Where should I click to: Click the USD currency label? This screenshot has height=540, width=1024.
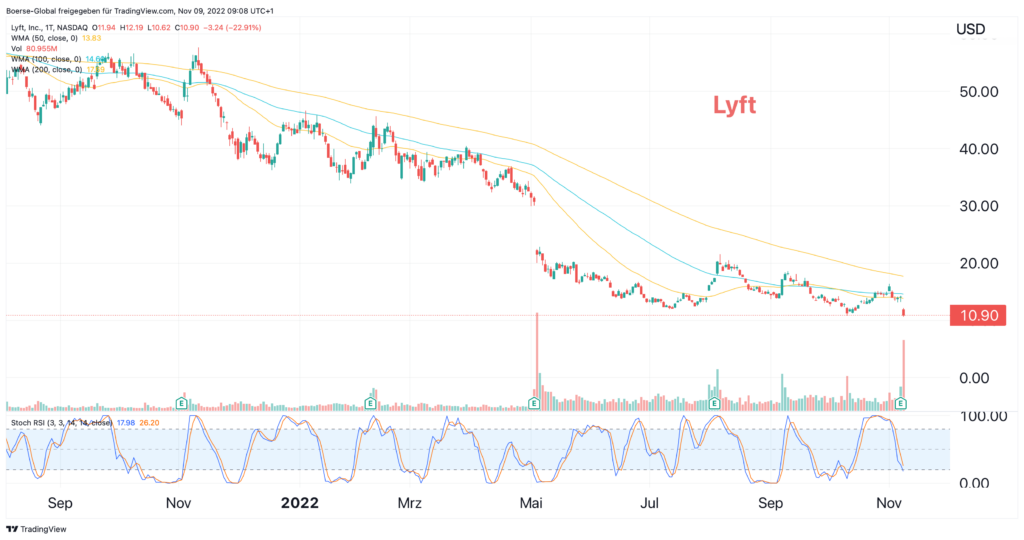970,29
